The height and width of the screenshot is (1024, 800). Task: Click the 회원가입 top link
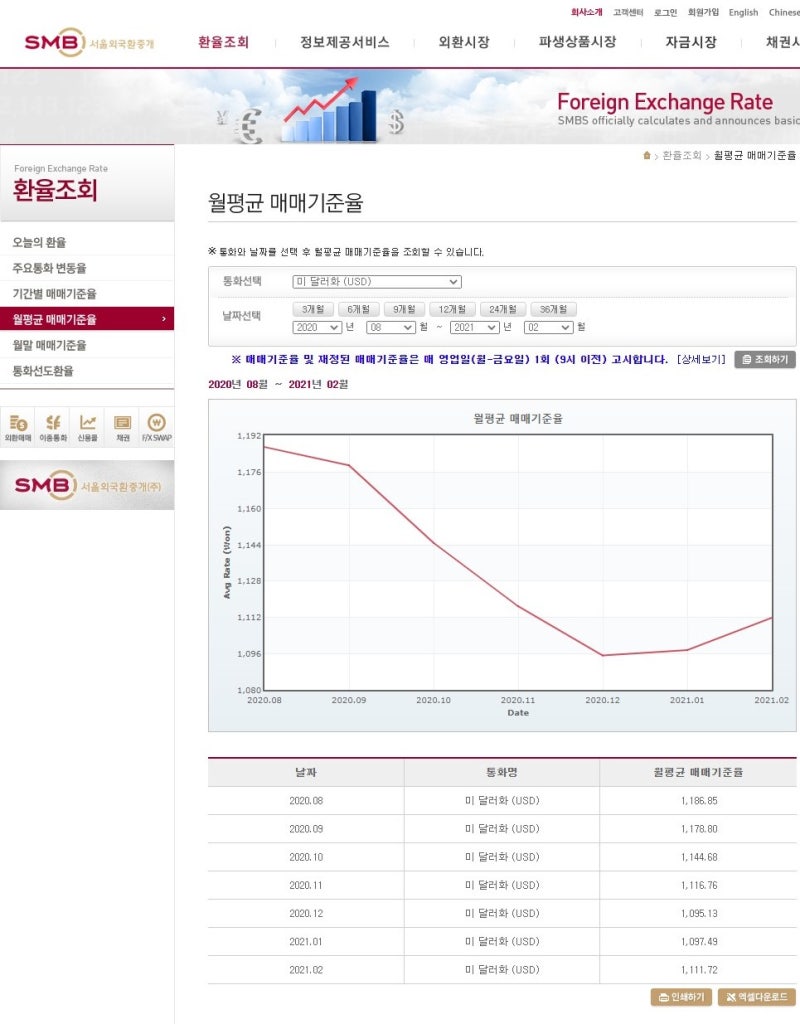[x=703, y=12]
